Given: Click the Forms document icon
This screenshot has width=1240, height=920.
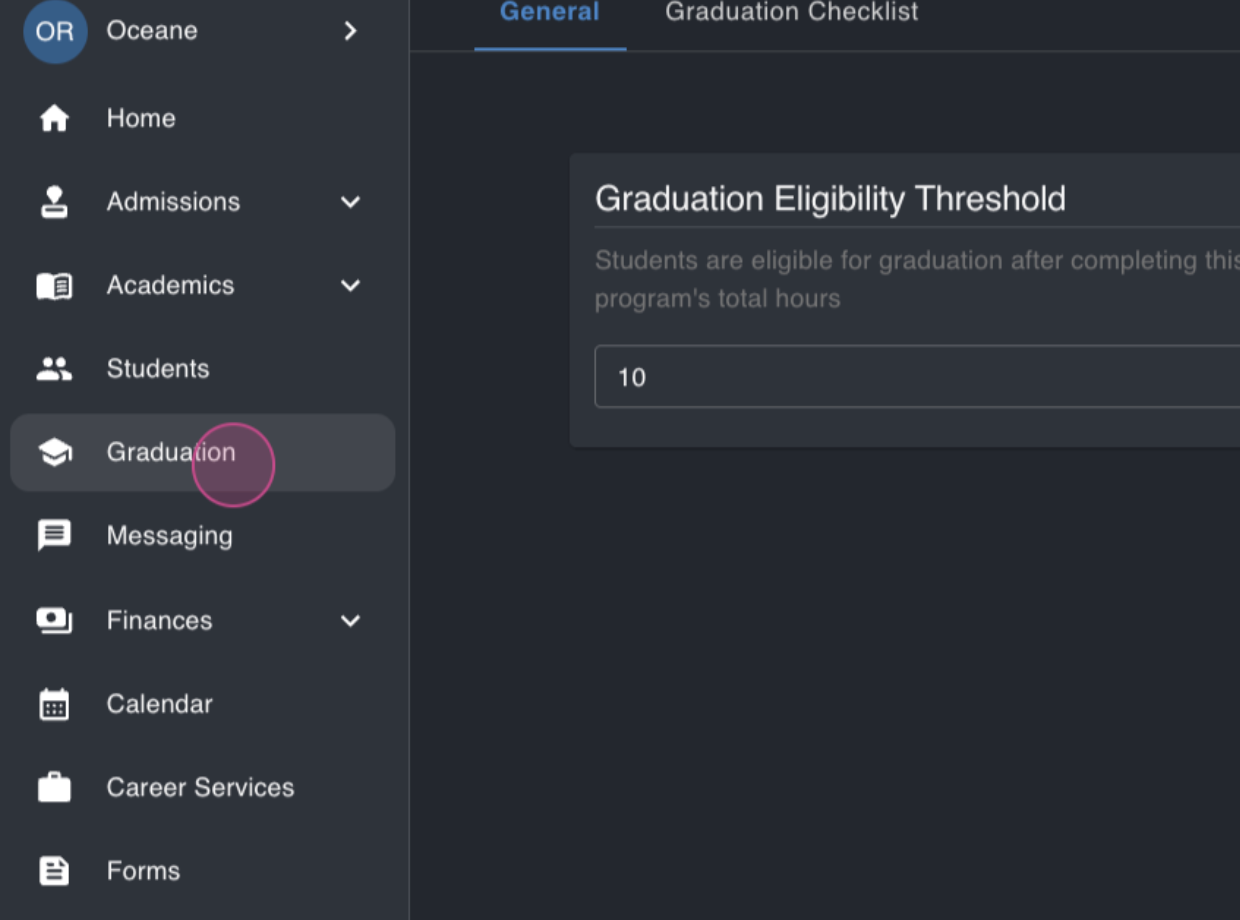Looking at the screenshot, I should pyautogui.click(x=54, y=871).
